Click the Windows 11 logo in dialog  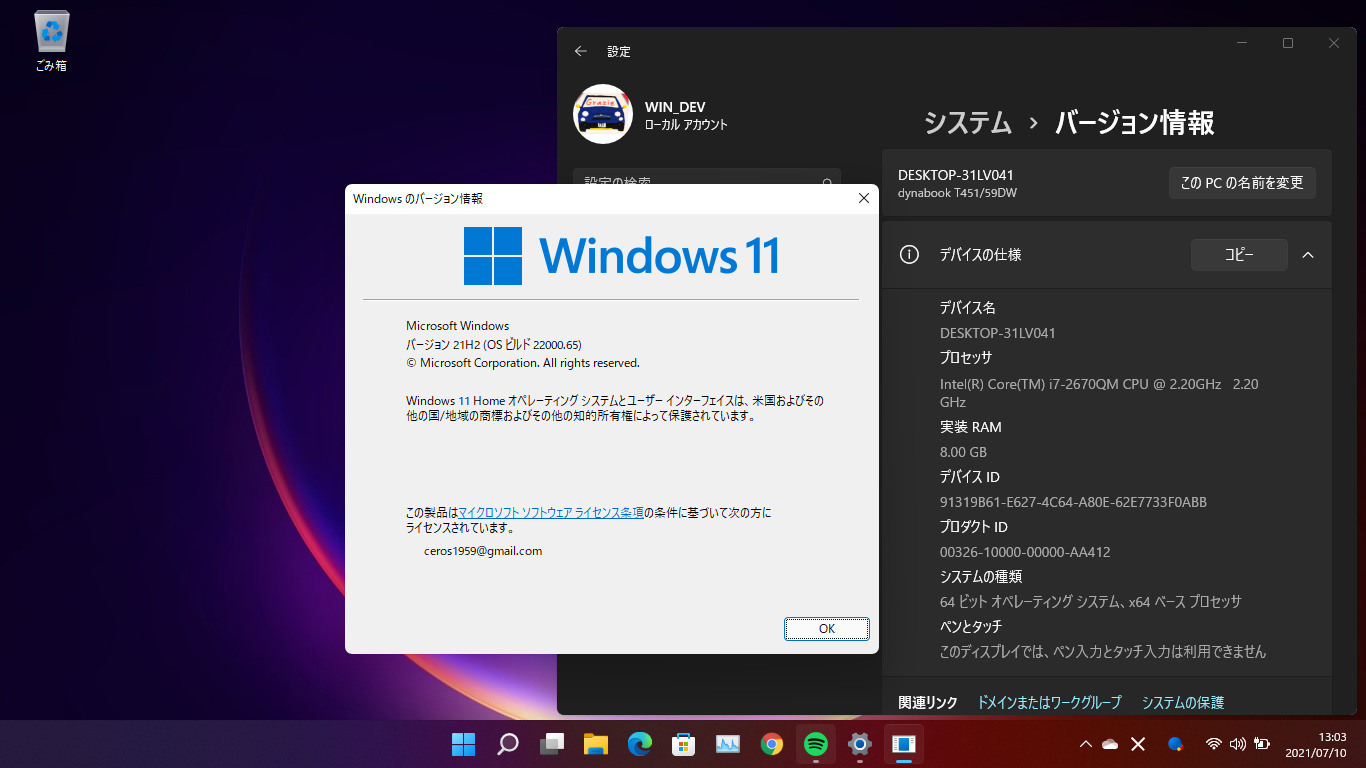621,255
